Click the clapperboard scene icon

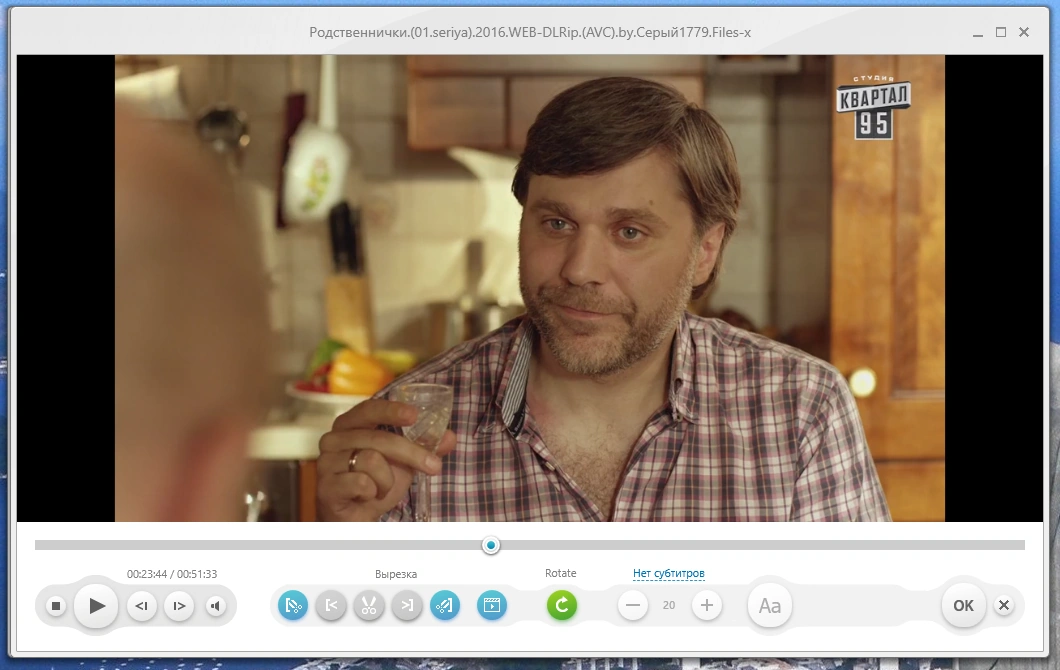pos(492,605)
